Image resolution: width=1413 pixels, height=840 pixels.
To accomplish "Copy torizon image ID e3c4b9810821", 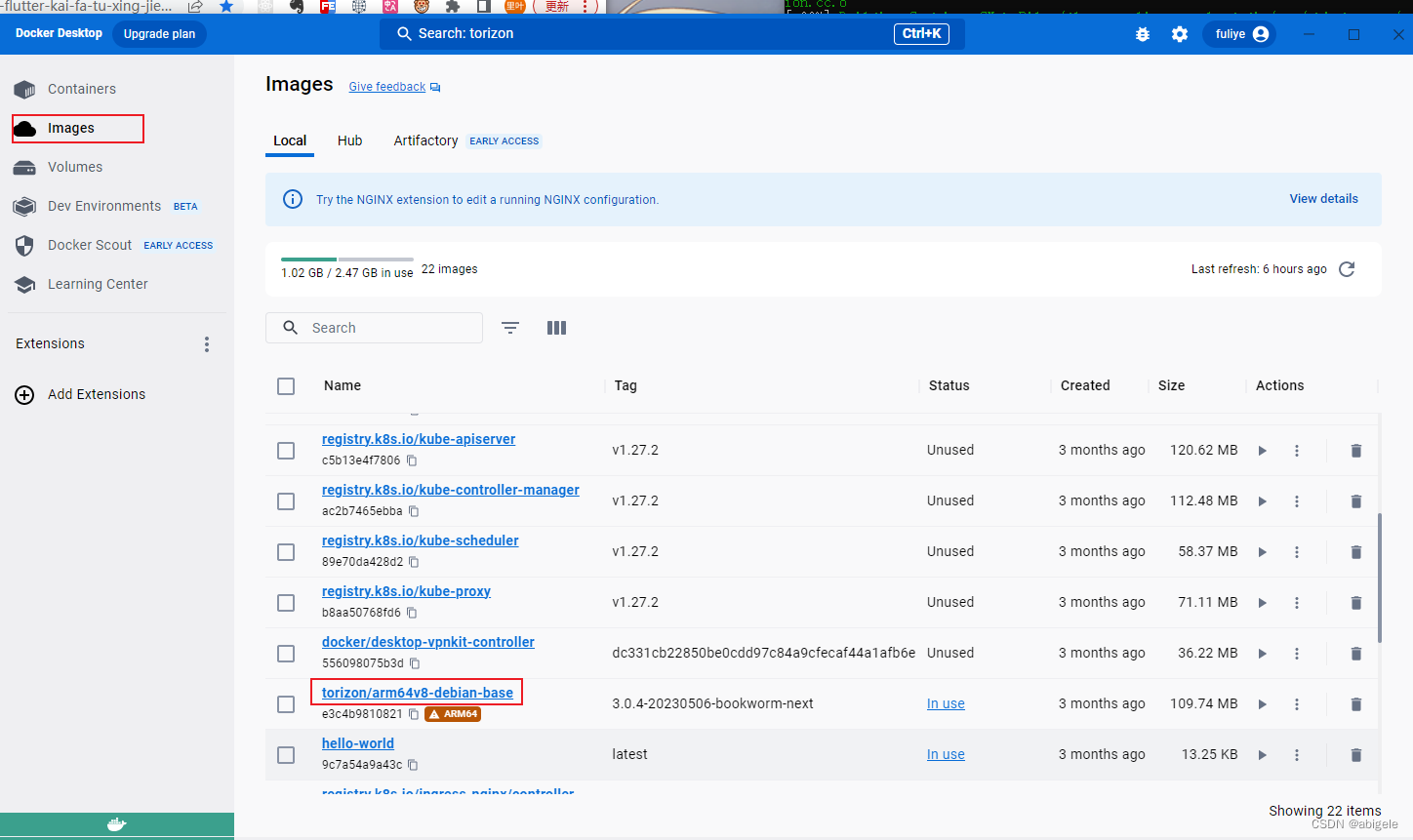I will [414, 714].
